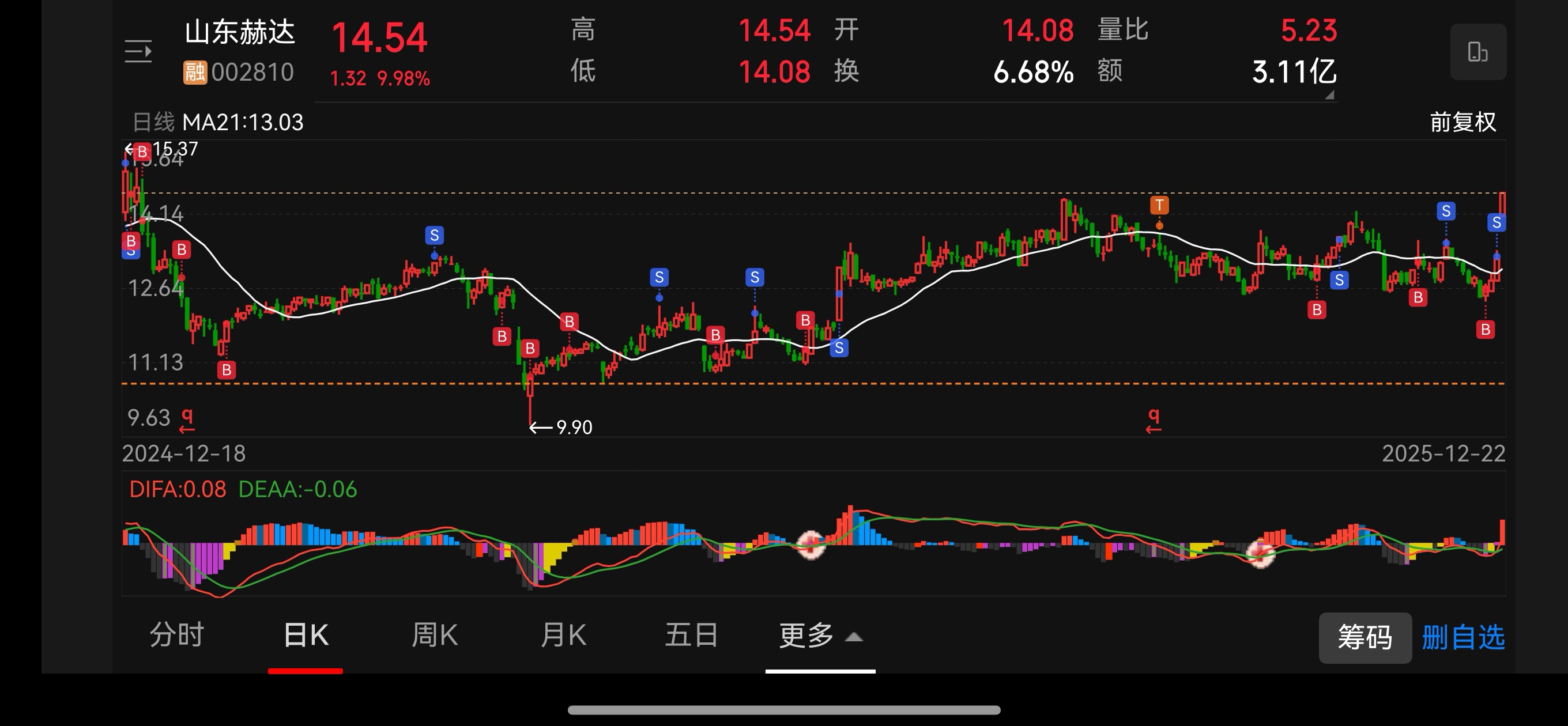Switch to the 分时 tab
1568x726 pixels.
176,636
